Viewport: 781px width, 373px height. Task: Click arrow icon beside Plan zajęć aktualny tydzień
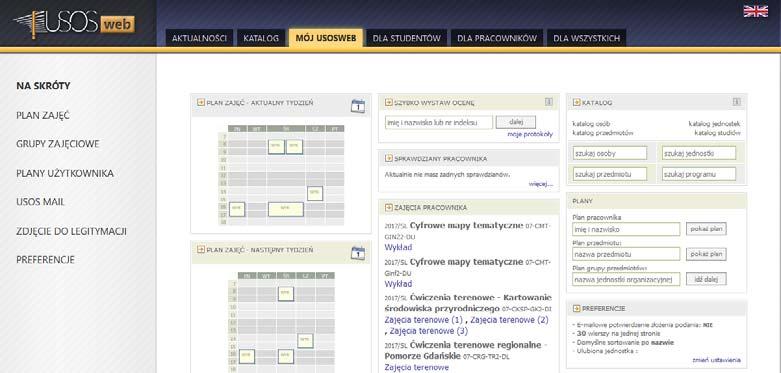point(201,102)
